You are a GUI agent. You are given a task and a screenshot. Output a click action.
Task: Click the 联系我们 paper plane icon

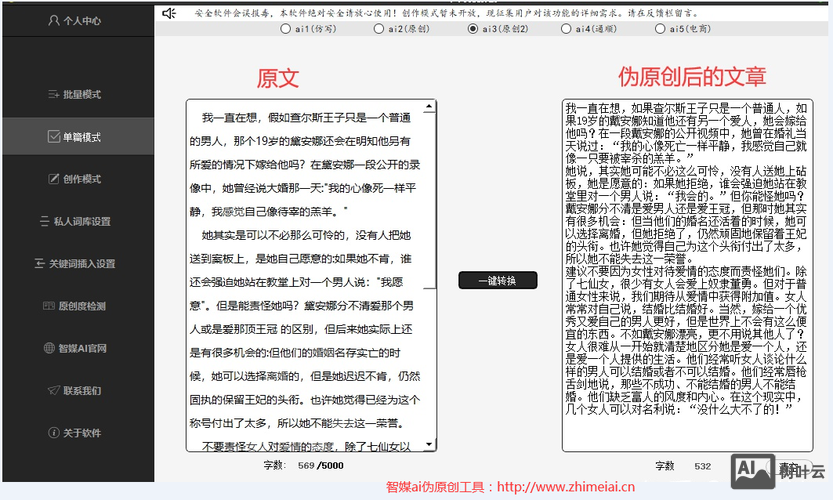[x=55, y=390]
